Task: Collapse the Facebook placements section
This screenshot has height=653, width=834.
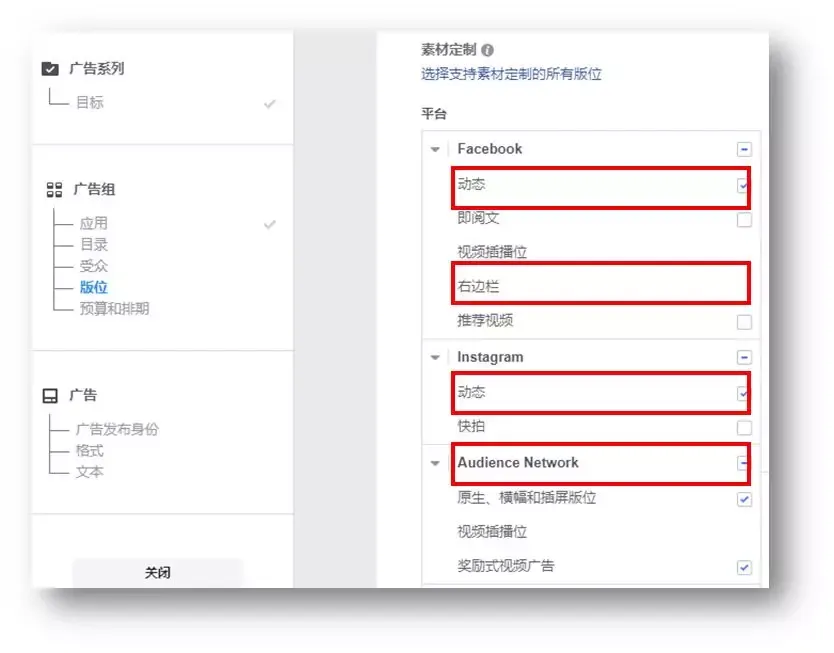Action: point(435,149)
